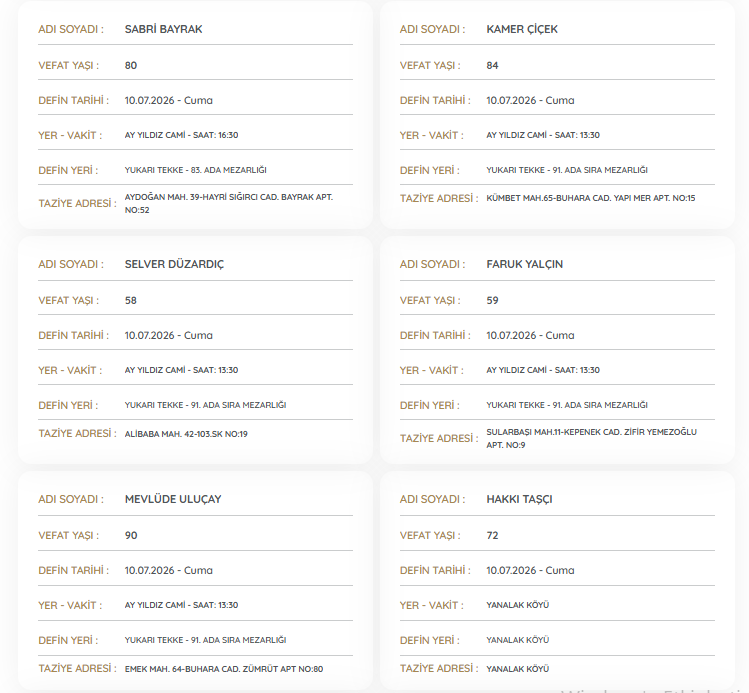Image resolution: width=749 pixels, height=693 pixels.
Task: Click FARUK YALÇIN name heading
Action: coord(524,264)
